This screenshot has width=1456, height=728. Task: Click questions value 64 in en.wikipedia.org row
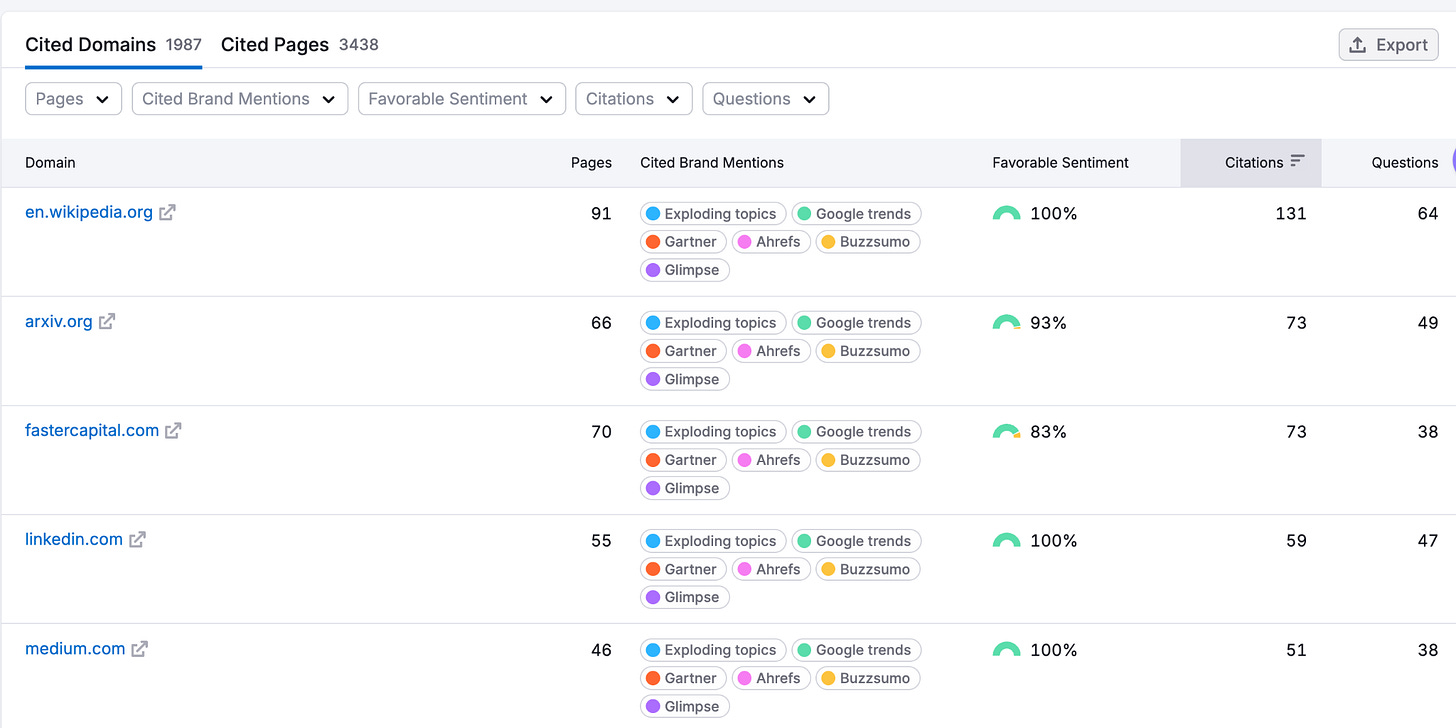[x=1428, y=213]
